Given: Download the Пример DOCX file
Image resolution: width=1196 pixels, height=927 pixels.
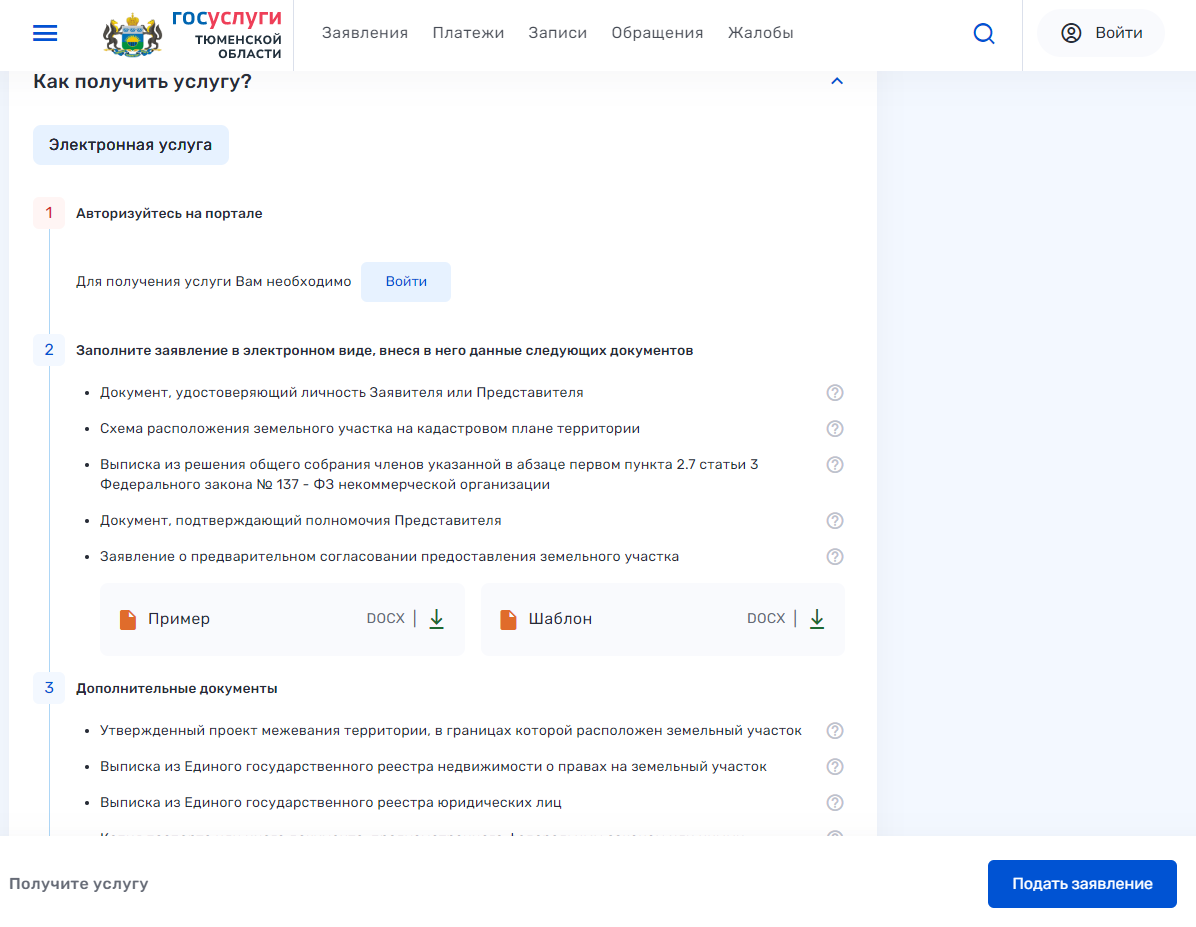Looking at the screenshot, I should click(x=436, y=619).
